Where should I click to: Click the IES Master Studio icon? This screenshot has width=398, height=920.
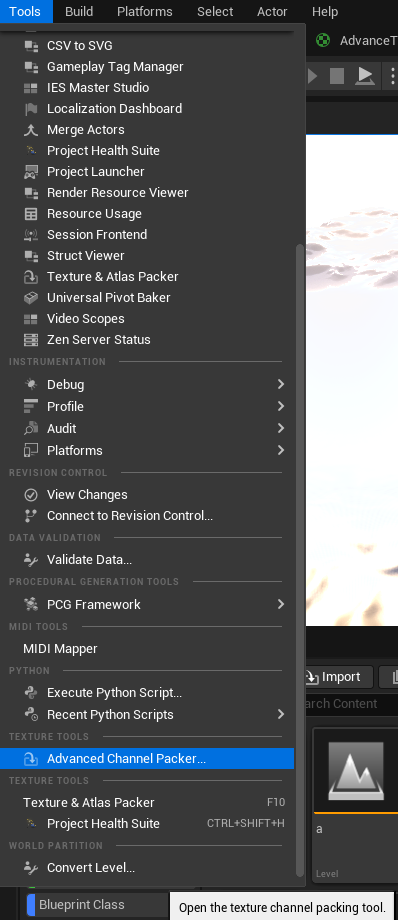tap(31, 88)
